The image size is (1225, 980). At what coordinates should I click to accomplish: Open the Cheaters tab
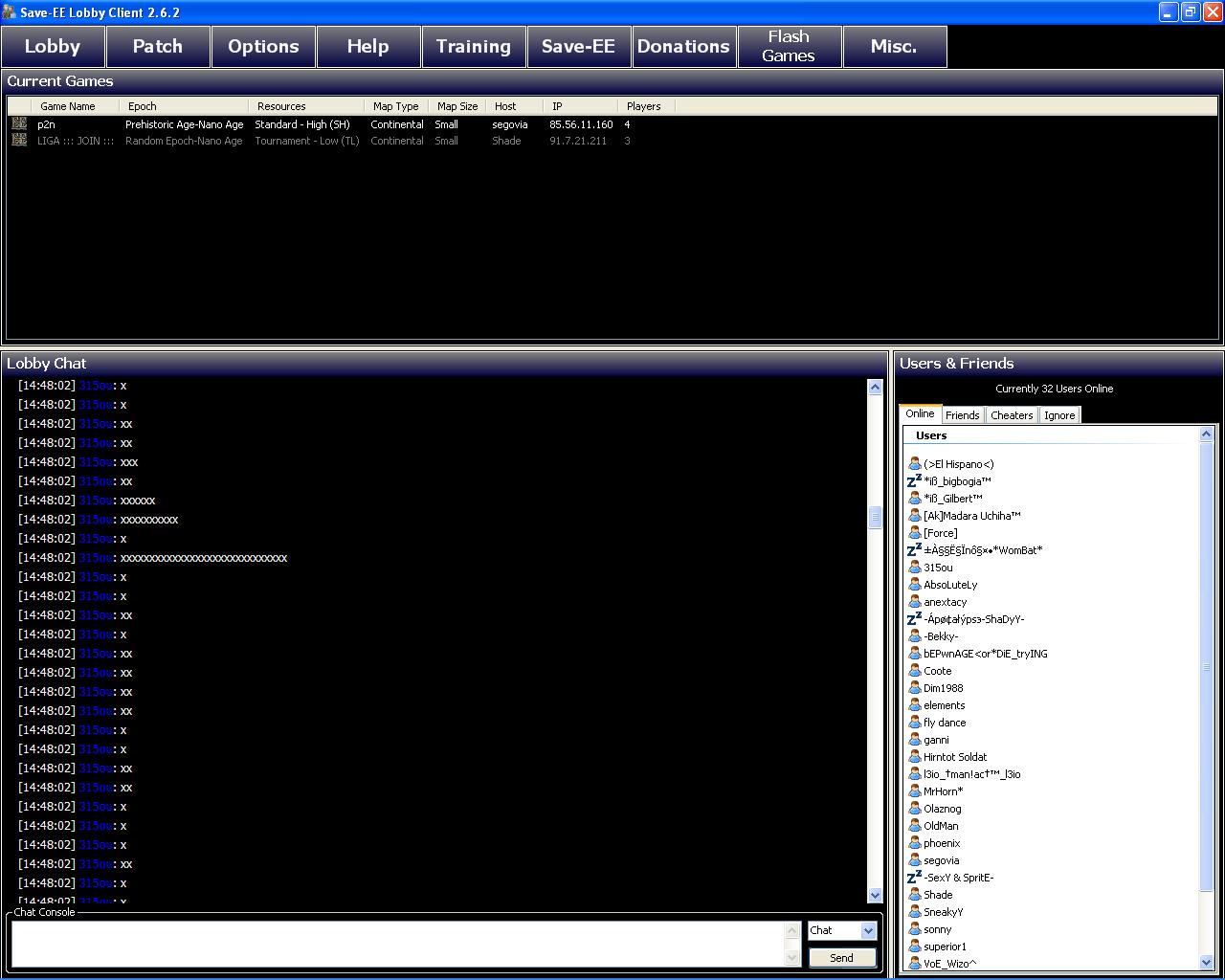click(x=1012, y=415)
